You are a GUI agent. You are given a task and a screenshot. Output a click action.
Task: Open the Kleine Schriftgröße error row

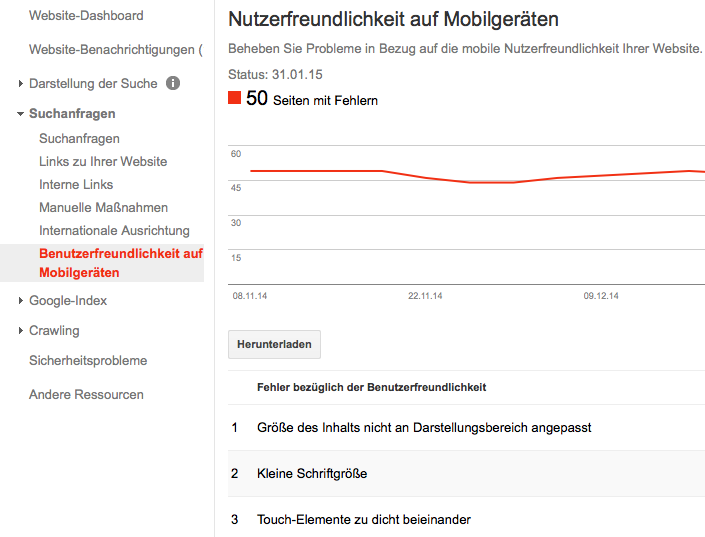click(466, 474)
